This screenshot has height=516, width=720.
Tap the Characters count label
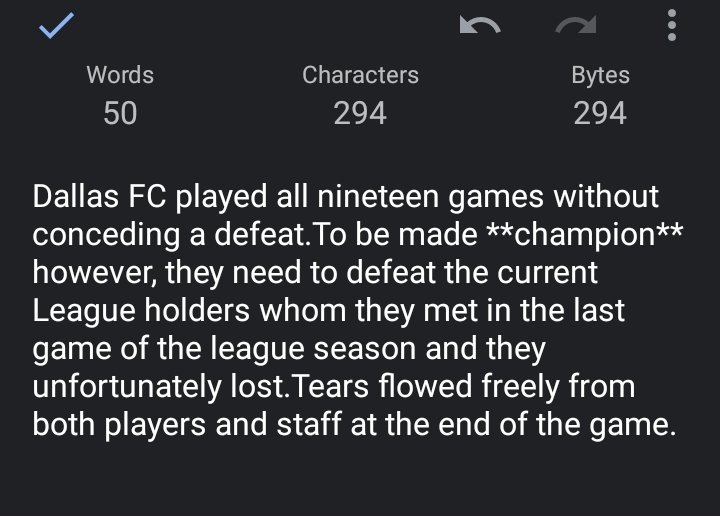click(360, 75)
